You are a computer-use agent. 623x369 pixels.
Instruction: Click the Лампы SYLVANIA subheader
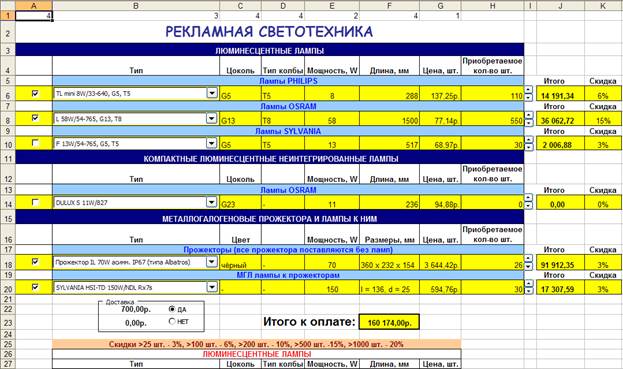tap(288, 131)
